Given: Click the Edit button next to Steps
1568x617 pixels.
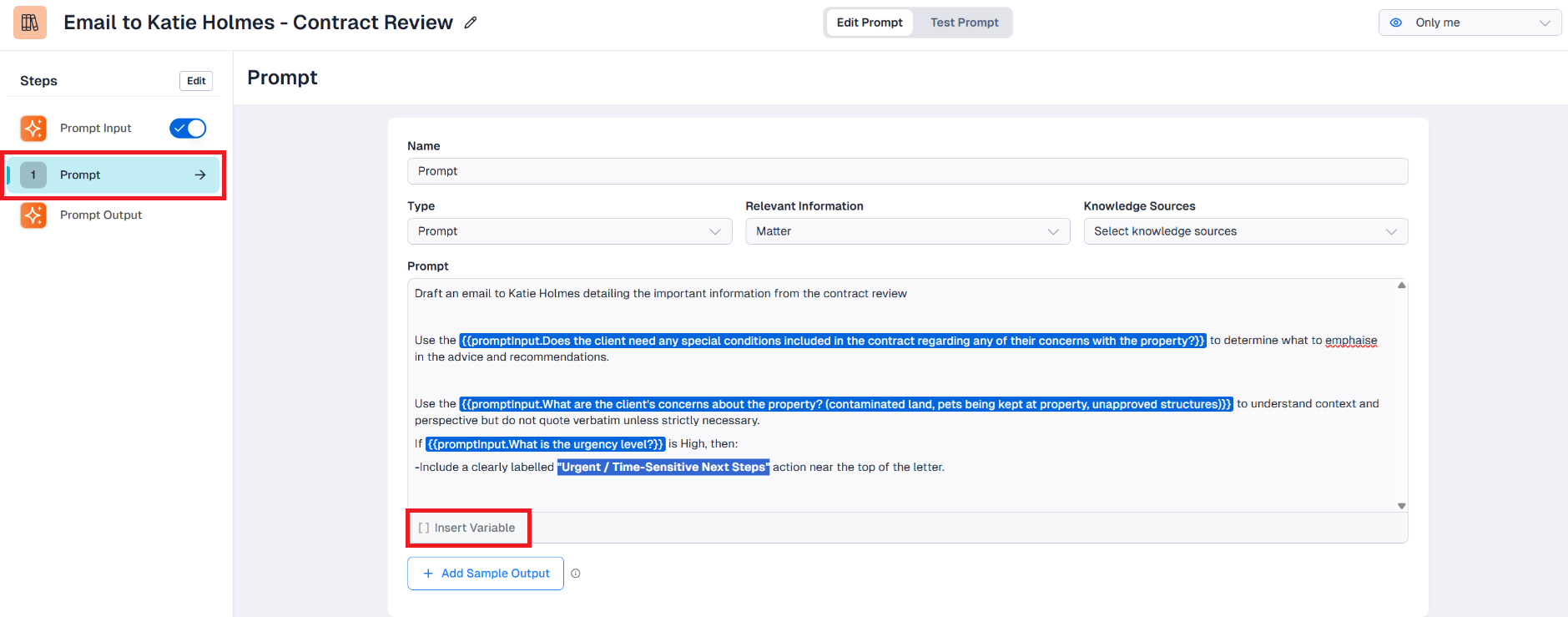Looking at the screenshot, I should 196,81.
